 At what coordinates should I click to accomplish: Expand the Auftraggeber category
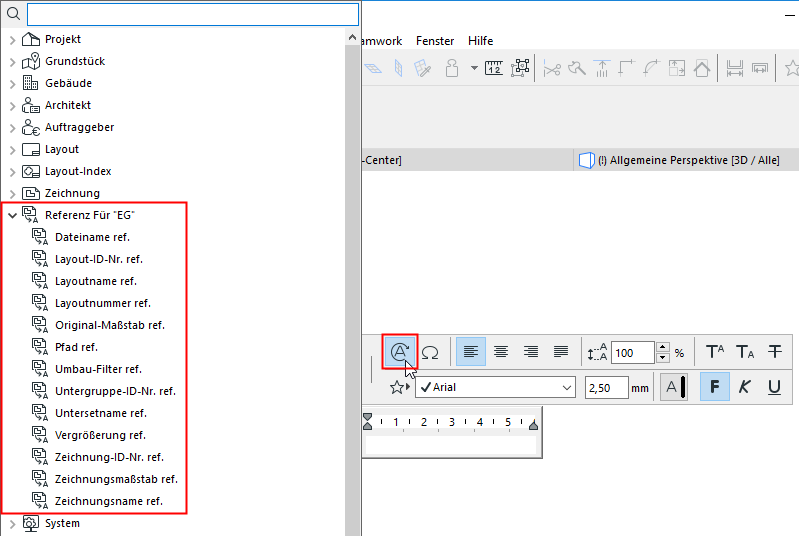tap(13, 128)
